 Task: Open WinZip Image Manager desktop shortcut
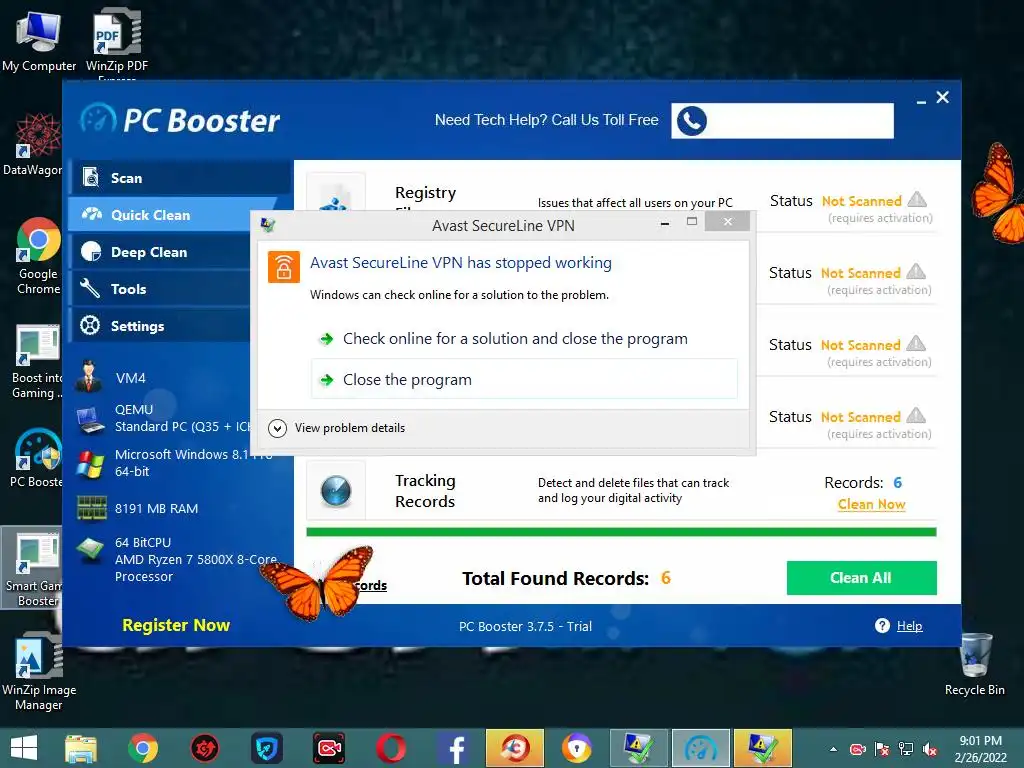(x=39, y=672)
